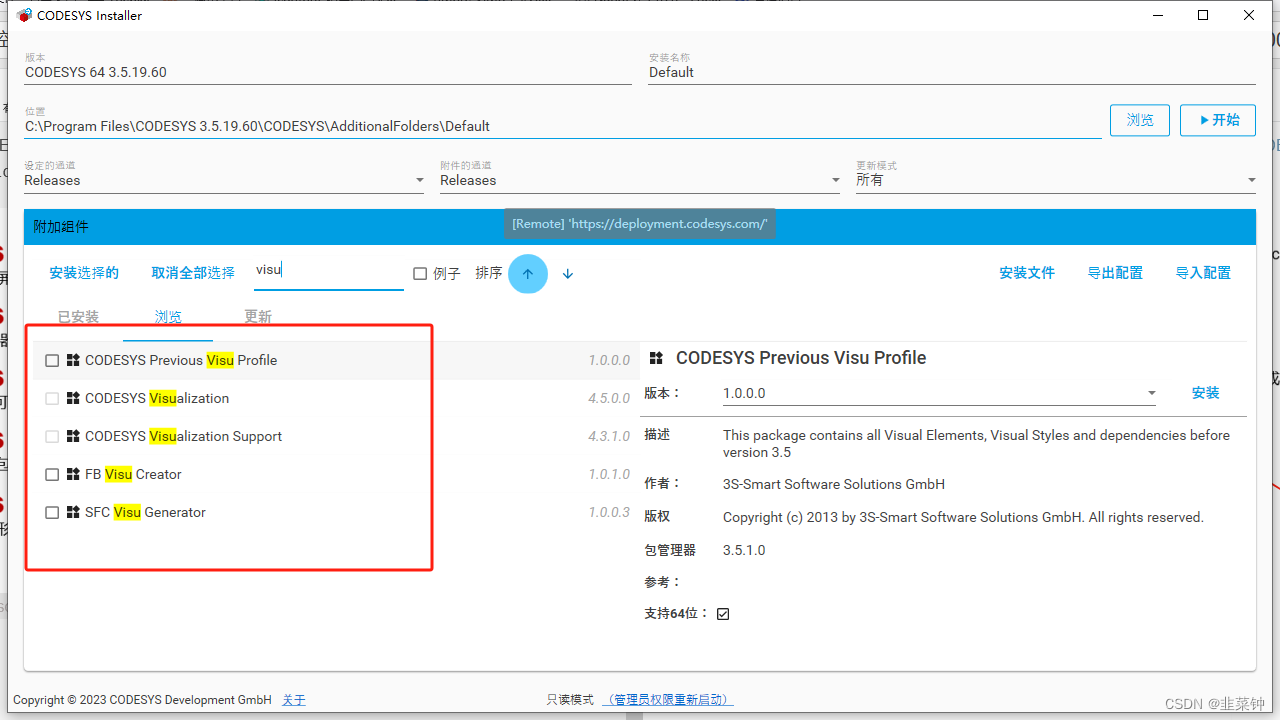Click the 附加组件 blue header bar
The width and height of the screenshot is (1280, 720).
[640, 227]
